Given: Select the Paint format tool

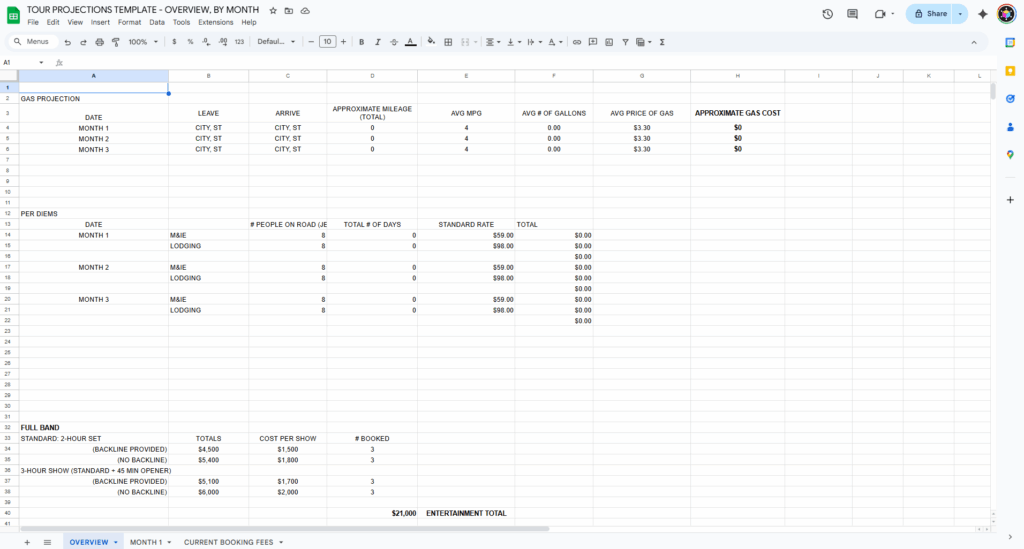Looking at the screenshot, I should (x=115, y=42).
